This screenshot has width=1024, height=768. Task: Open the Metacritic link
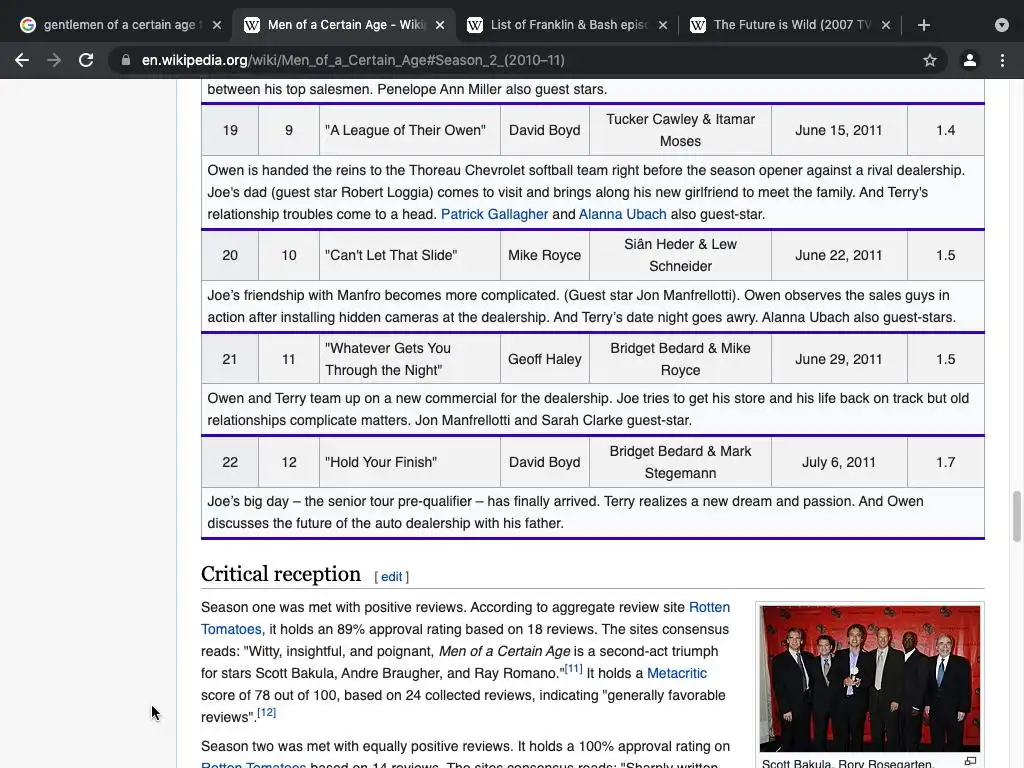click(677, 673)
